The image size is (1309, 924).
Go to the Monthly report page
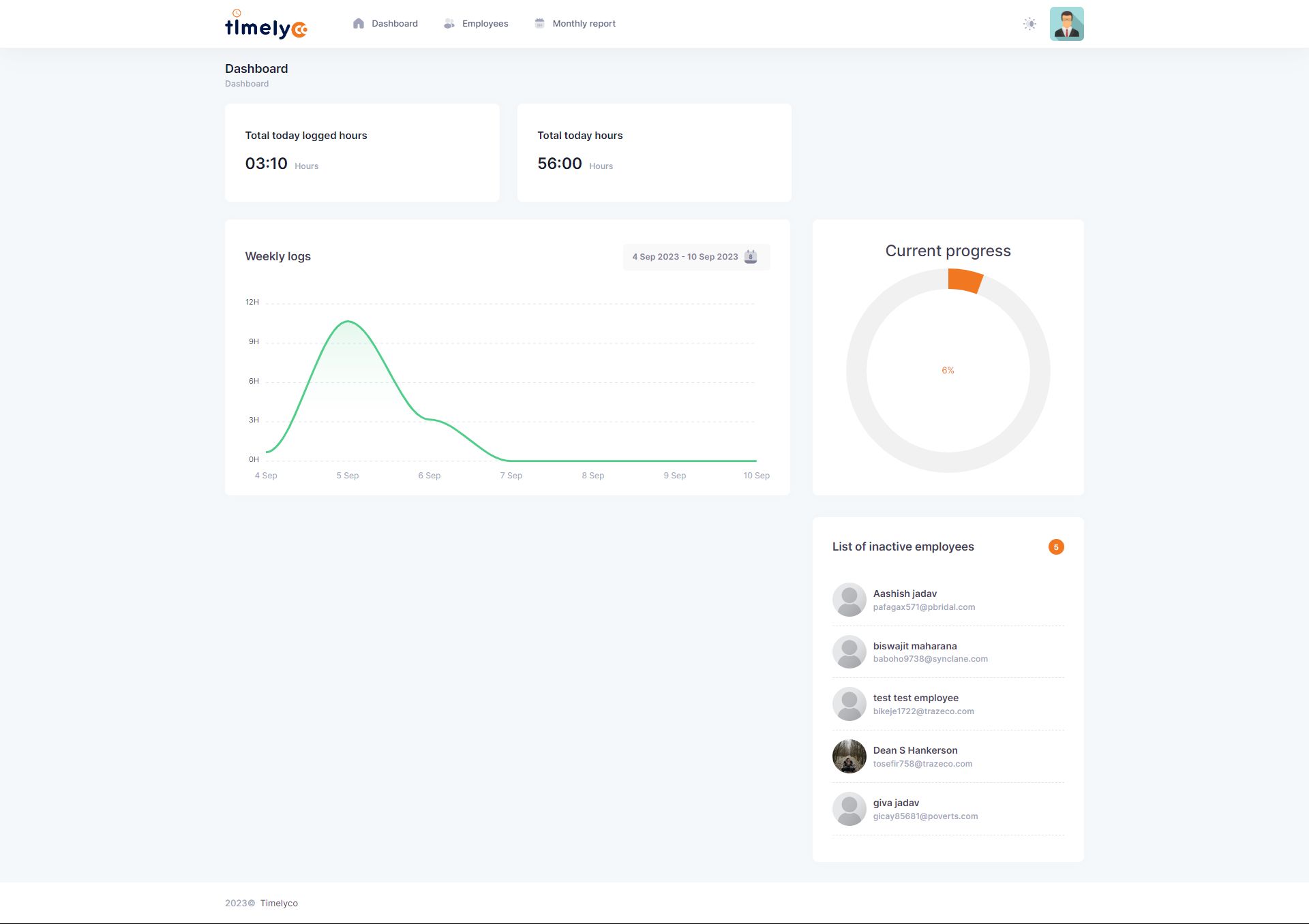pyautogui.click(x=584, y=23)
